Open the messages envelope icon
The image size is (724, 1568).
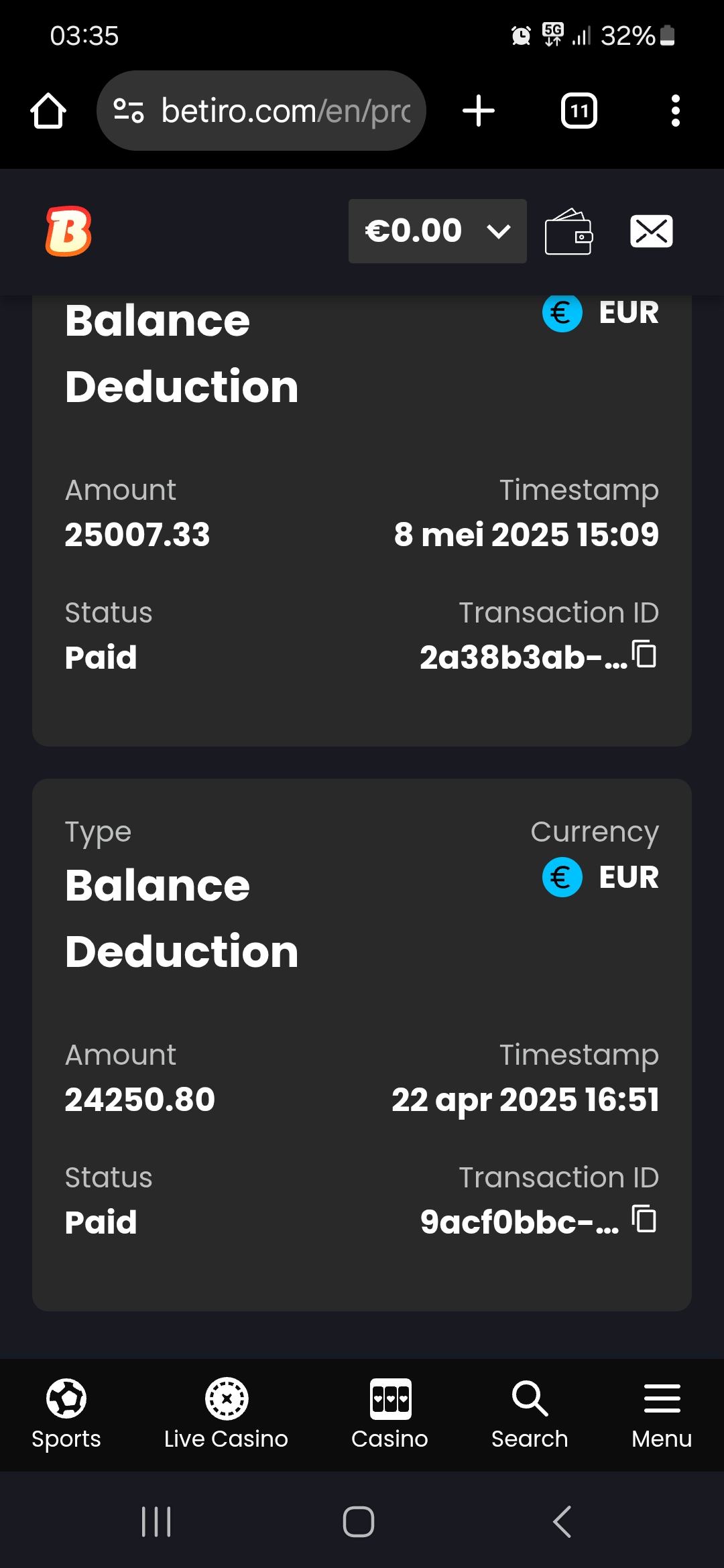point(651,232)
